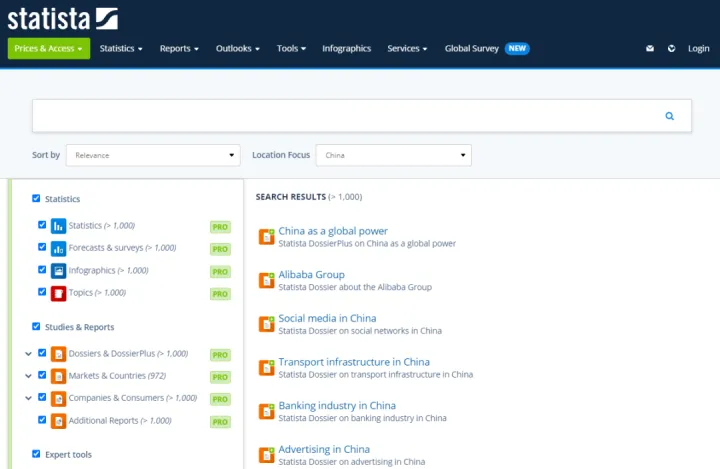Open Transport infrastructure in China link
Image resolution: width=720 pixels, height=469 pixels.
pos(354,362)
